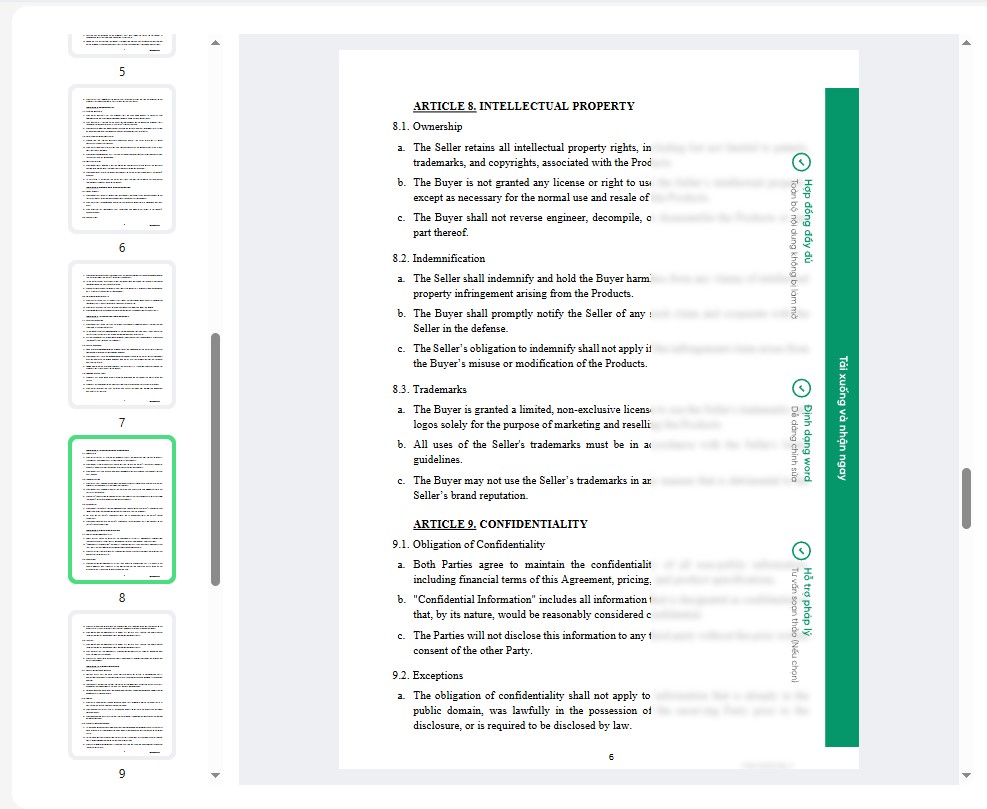Select the highlighted page 8 thumbnail
The height and width of the screenshot is (809, 987).
coord(122,510)
